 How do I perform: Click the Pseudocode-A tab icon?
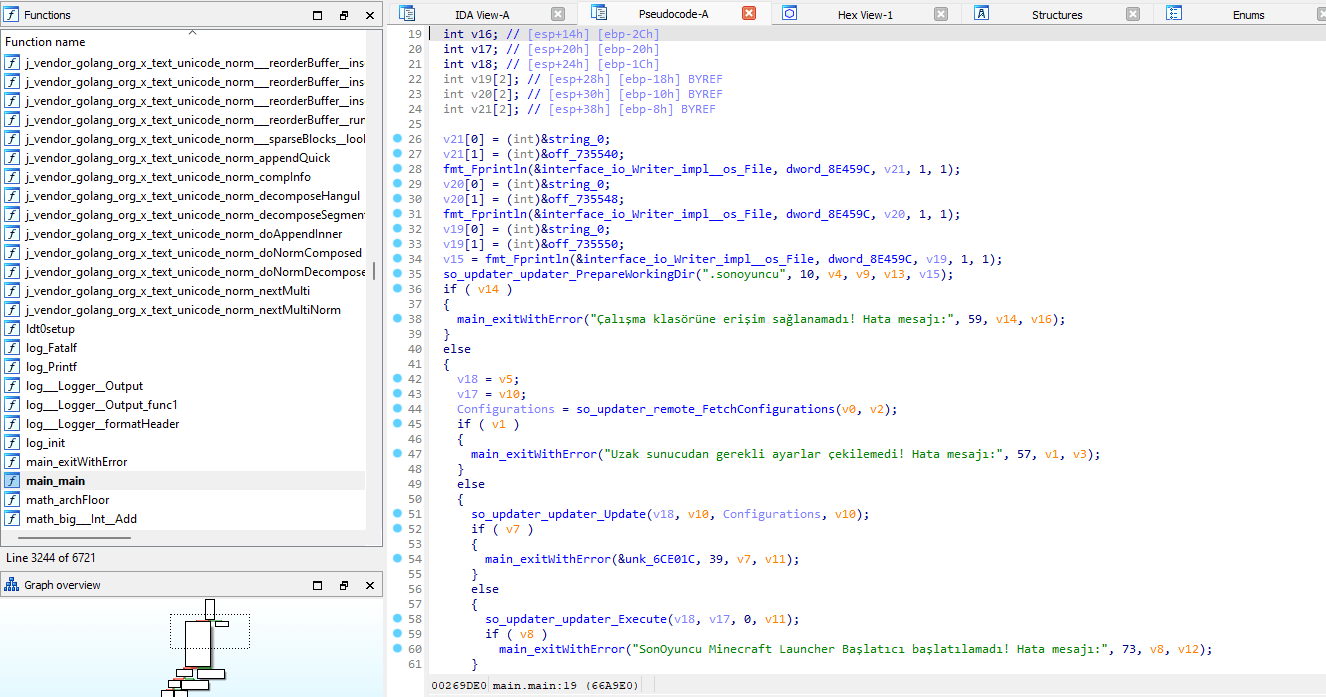tap(599, 13)
